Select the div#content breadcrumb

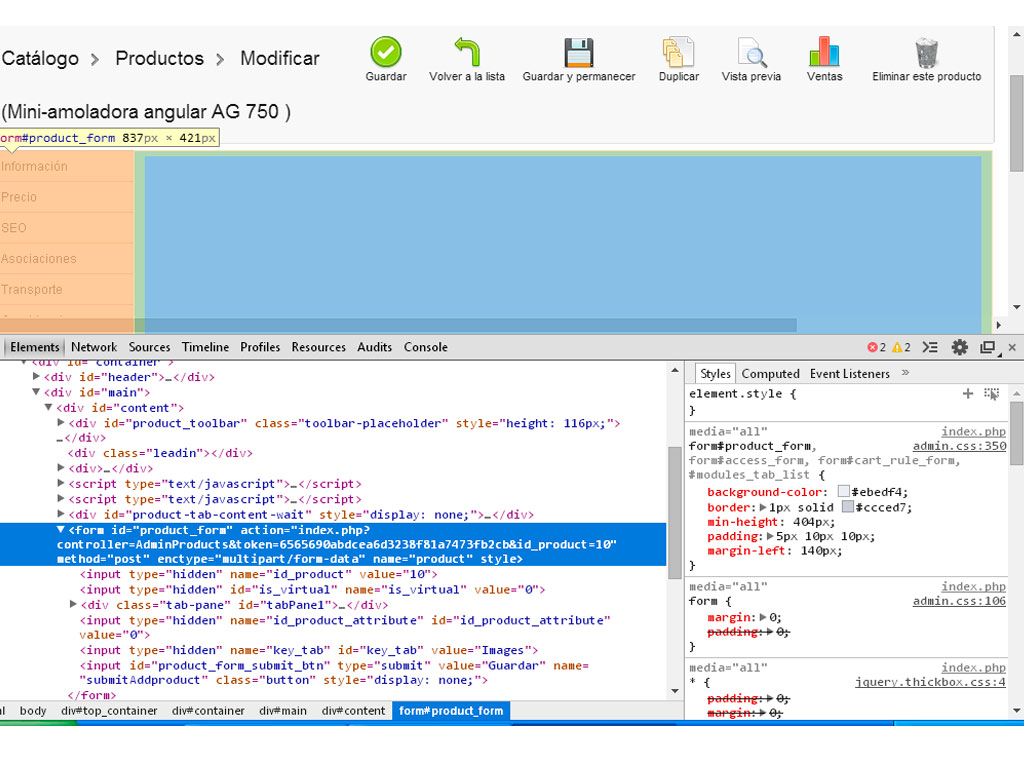coord(353,711)
